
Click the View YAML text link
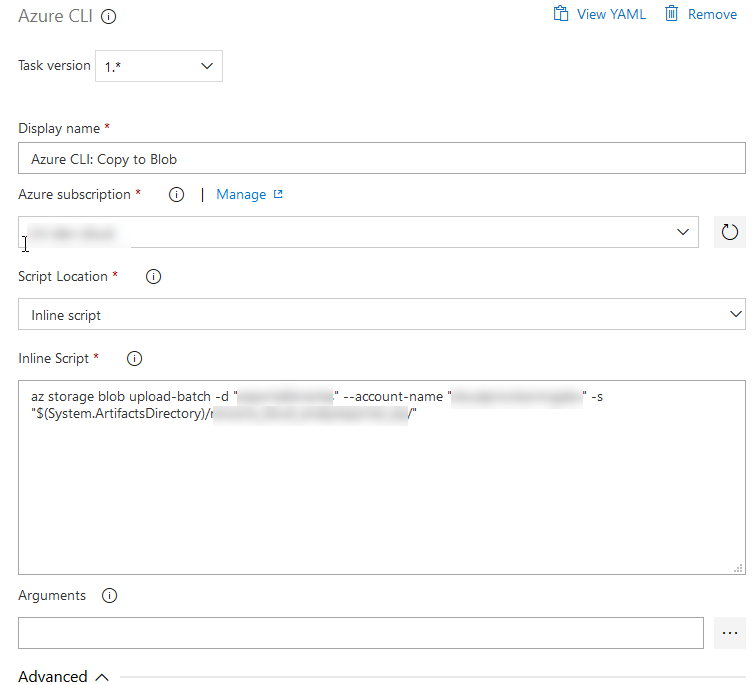point(611,14)
